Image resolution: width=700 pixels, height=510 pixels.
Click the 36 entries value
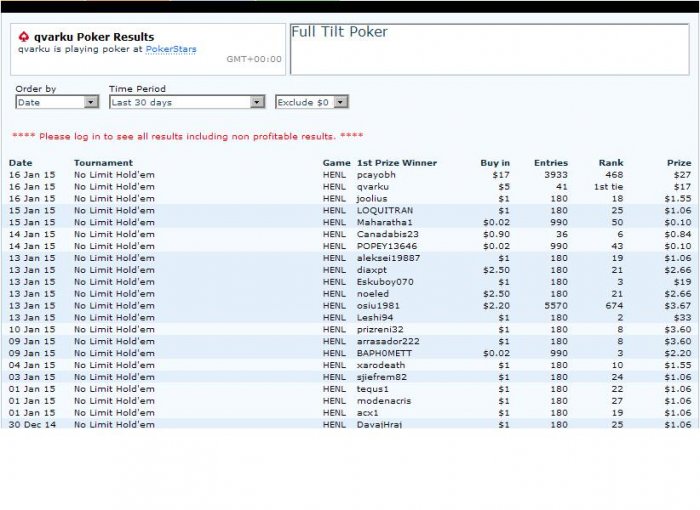pos(562,234)
